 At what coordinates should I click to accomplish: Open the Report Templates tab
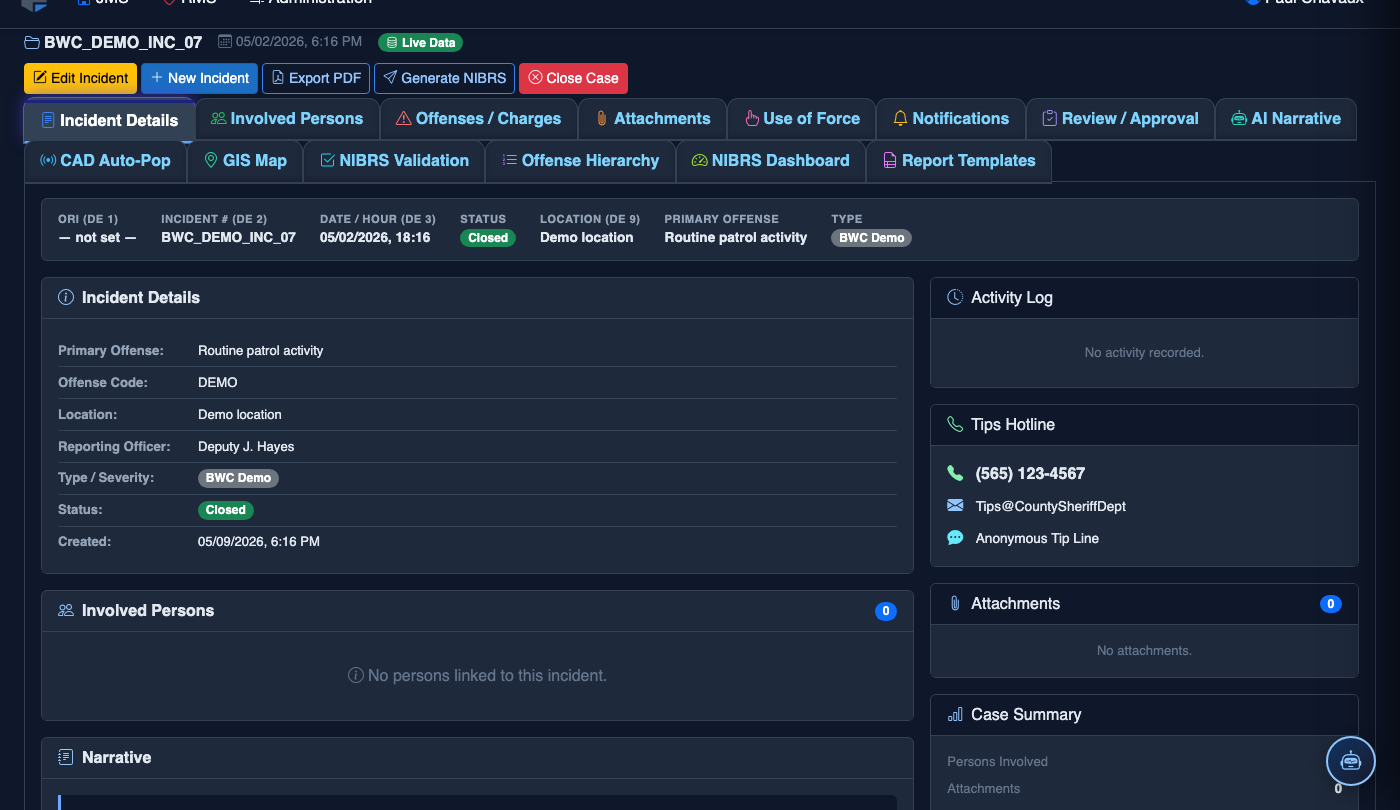click(958, 160)
